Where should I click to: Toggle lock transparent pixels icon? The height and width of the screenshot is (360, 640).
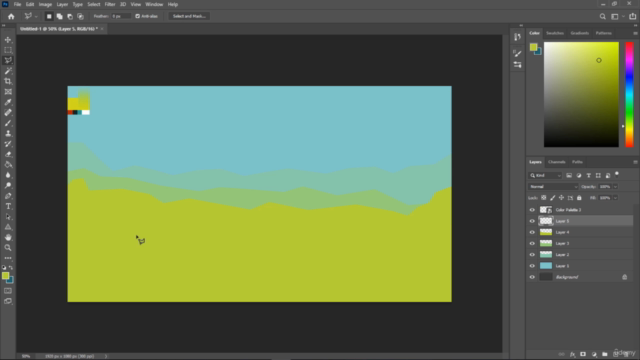pyautogui.click(x=544, y=198)
